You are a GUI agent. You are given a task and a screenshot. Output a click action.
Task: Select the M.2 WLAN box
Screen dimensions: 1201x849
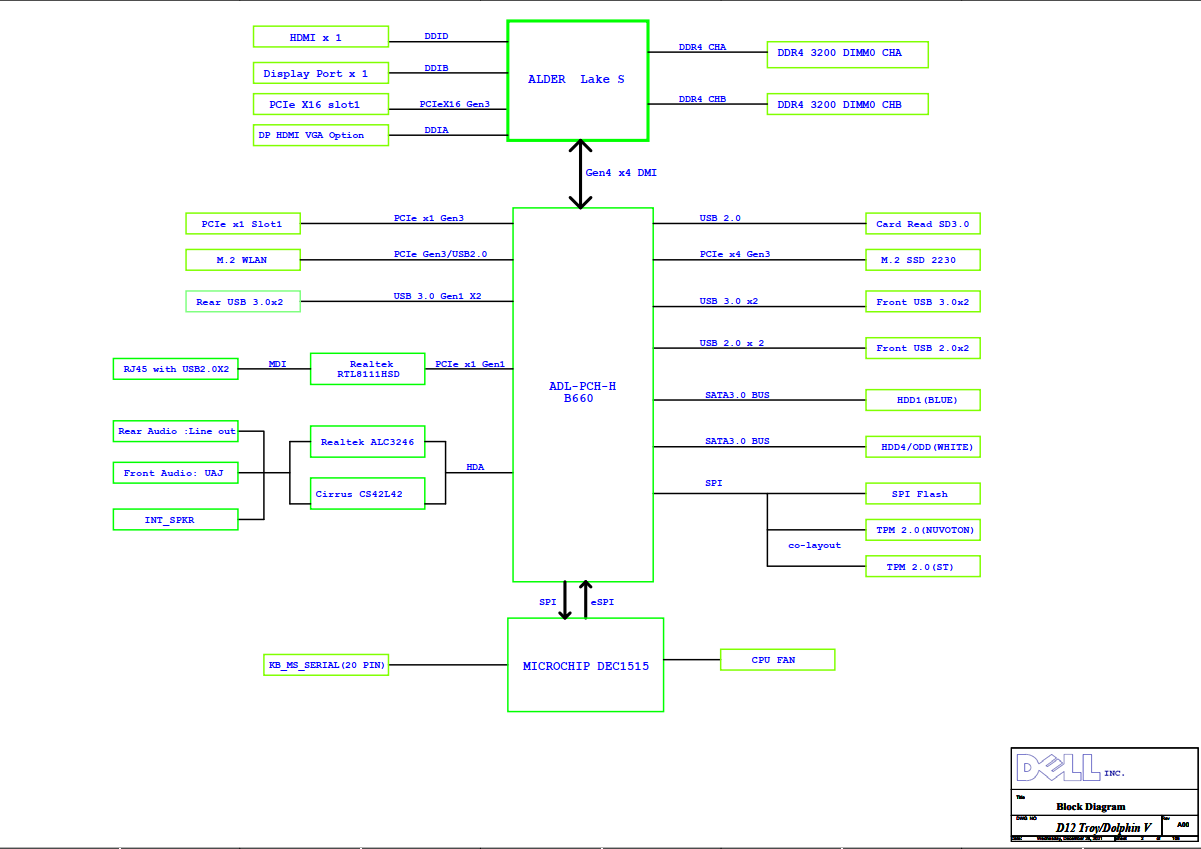242,260
